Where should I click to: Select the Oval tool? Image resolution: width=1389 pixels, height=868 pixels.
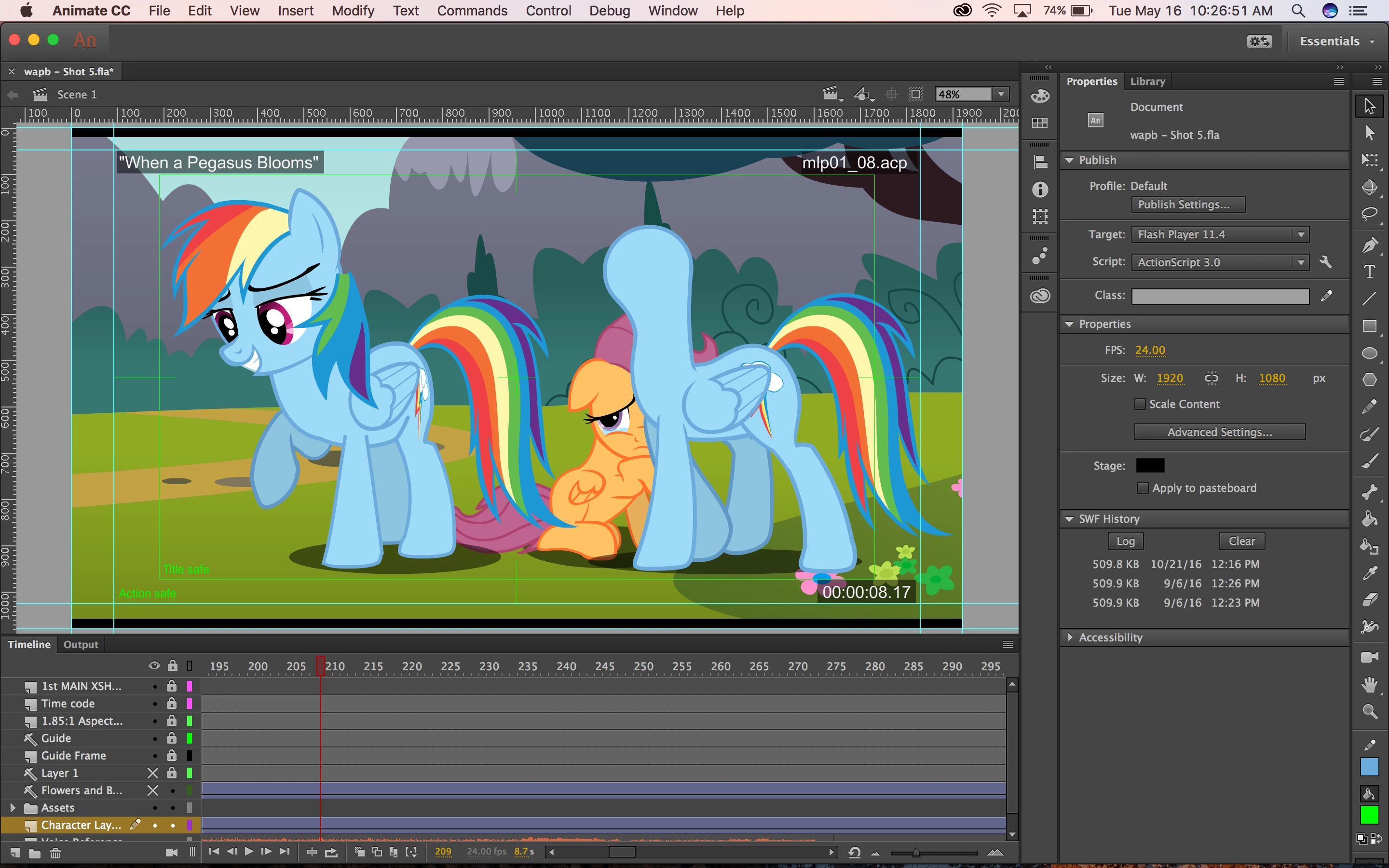click(1370, 353)
